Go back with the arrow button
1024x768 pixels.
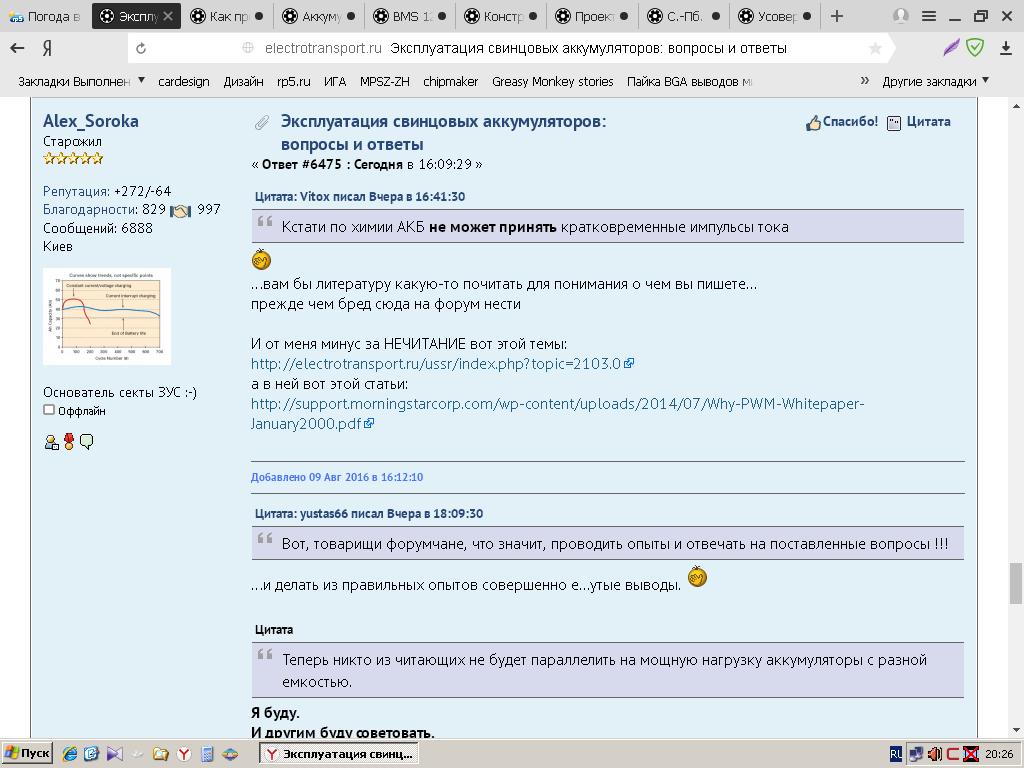point(17,48)
